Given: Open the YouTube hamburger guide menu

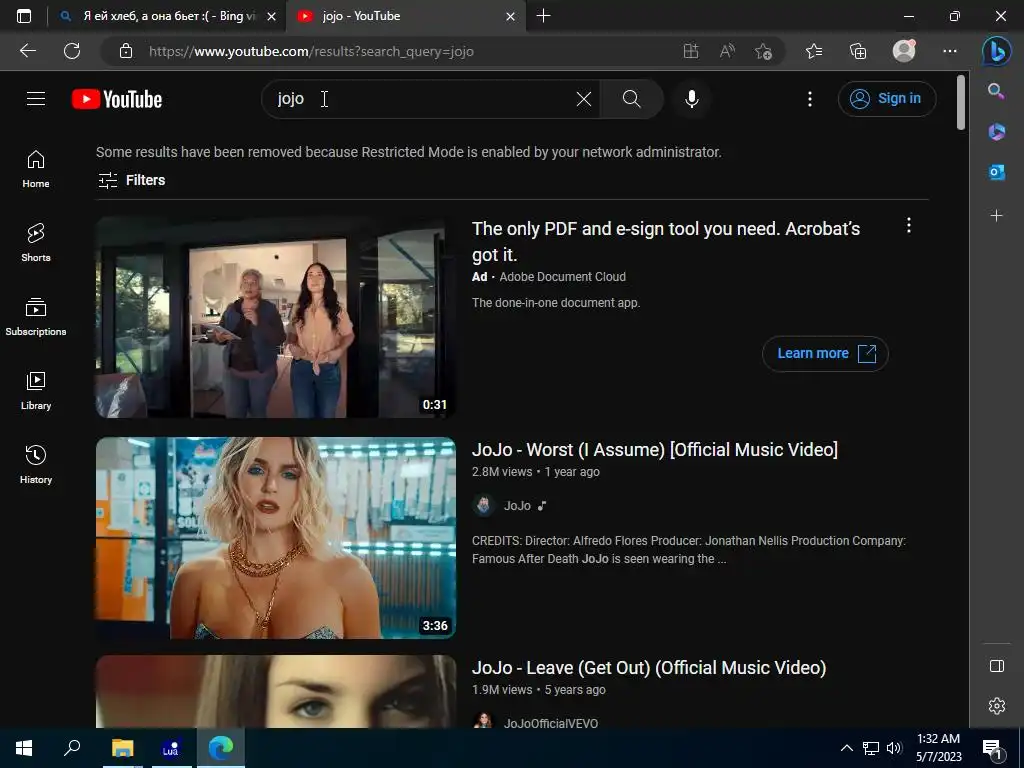Looking at the screenshot, I should pyautogui.click(x=36, y=99).
